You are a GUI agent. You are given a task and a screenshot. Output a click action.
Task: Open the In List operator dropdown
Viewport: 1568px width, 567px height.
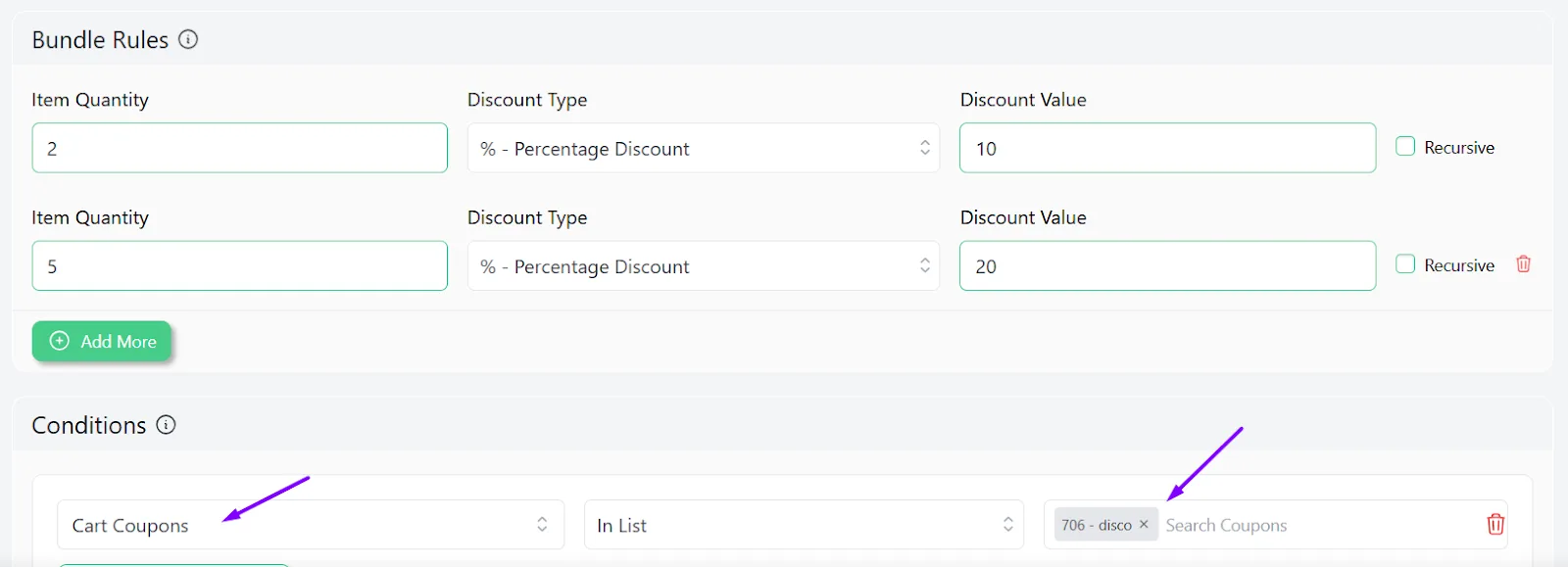(804, 525)
